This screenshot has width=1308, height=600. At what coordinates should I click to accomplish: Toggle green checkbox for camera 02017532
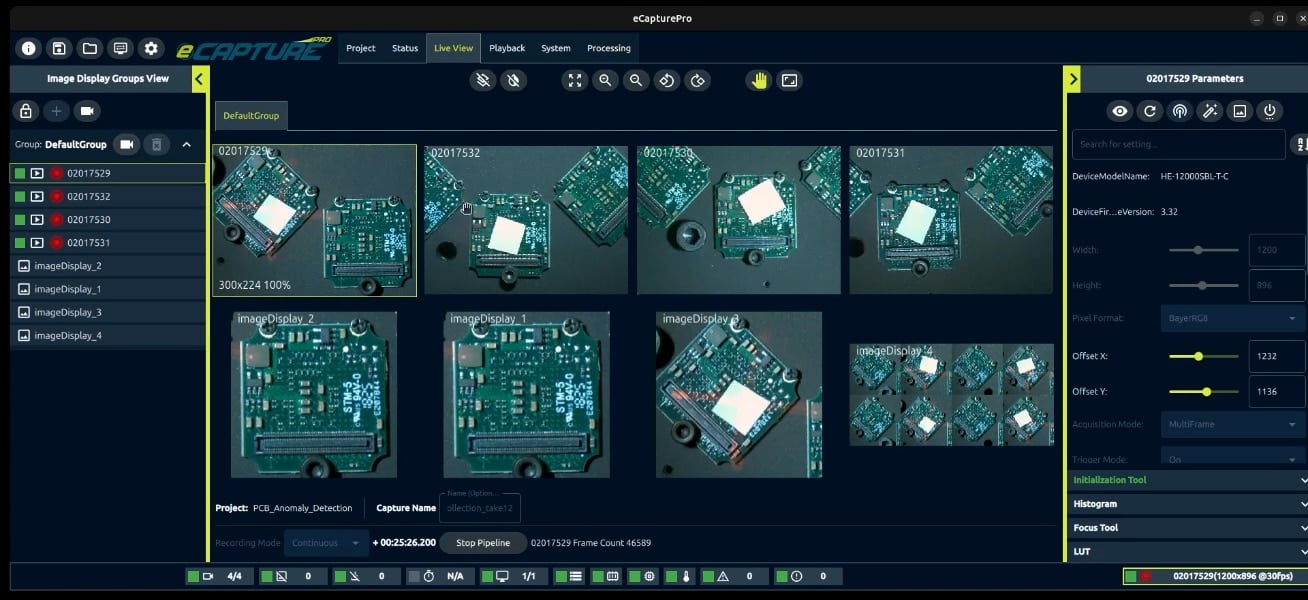point(20,196)
